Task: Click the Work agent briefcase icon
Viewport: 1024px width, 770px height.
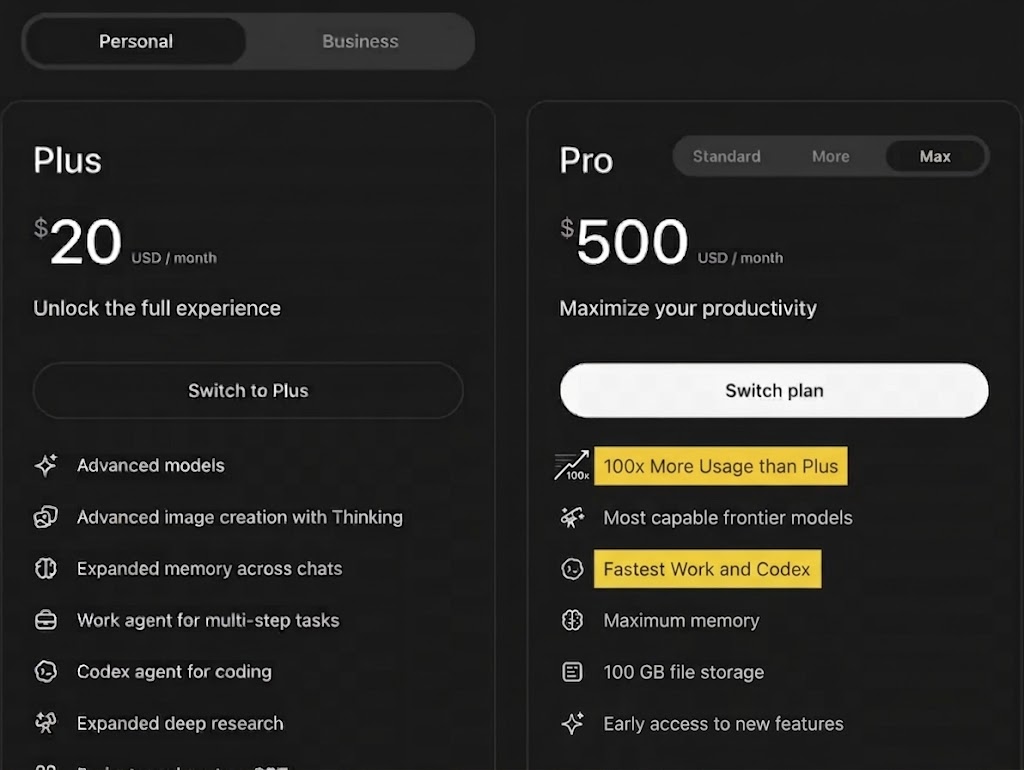Action: 46,620
